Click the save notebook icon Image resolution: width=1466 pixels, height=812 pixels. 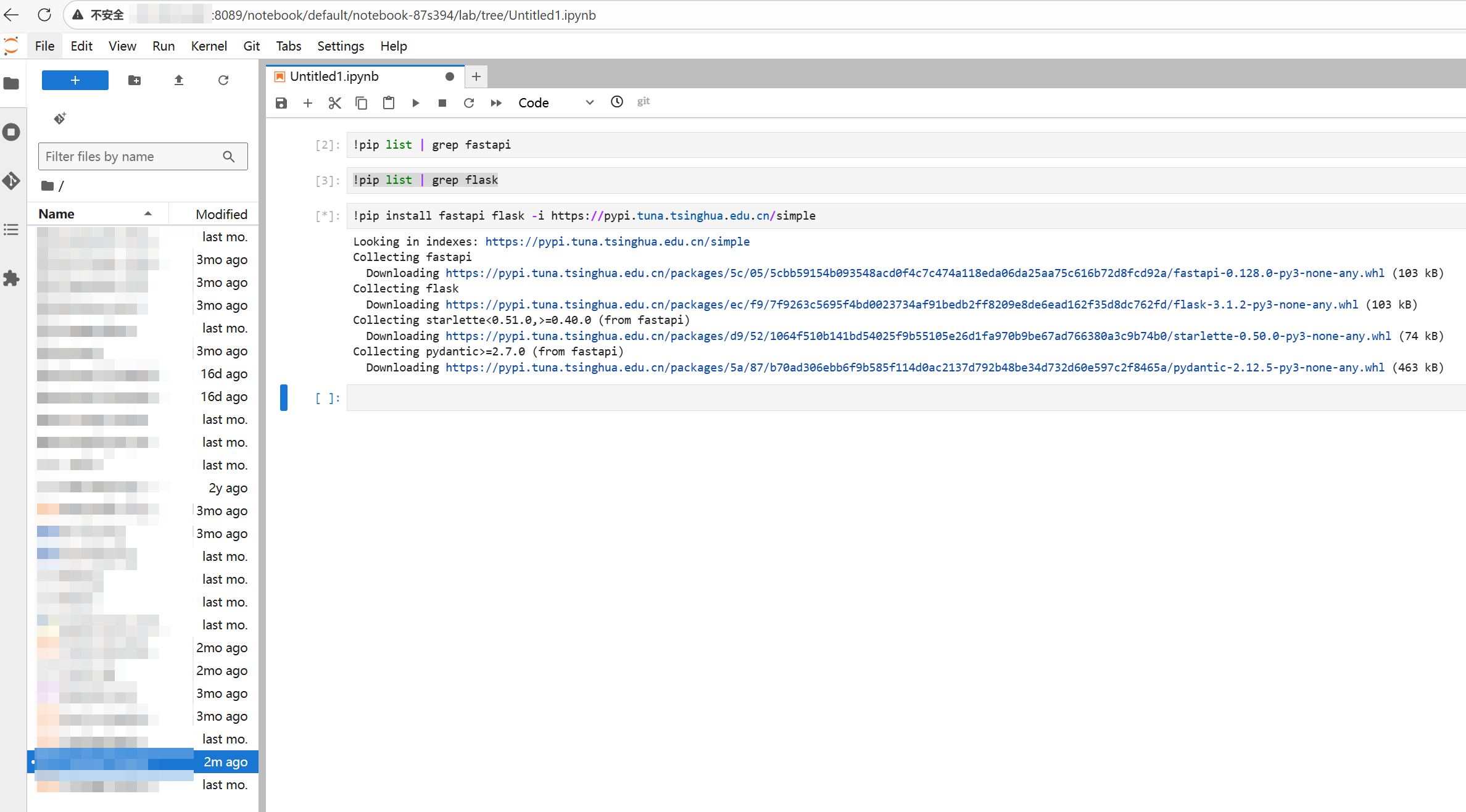pos(281,103)
